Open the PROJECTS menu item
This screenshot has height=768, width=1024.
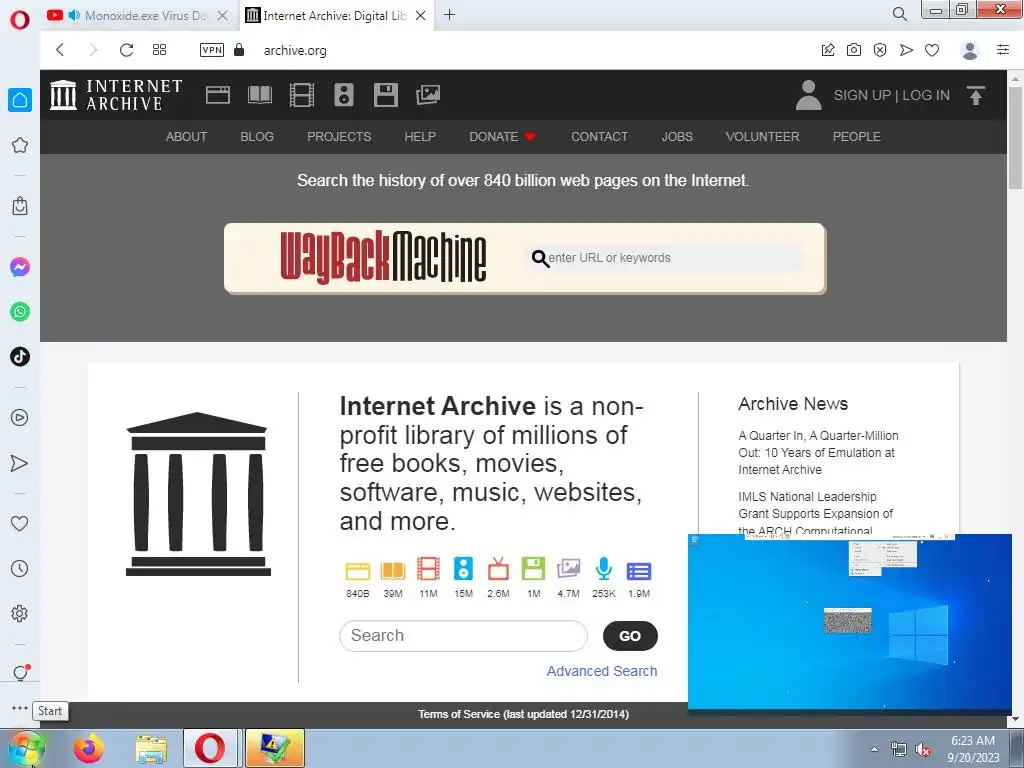(339, 136)
